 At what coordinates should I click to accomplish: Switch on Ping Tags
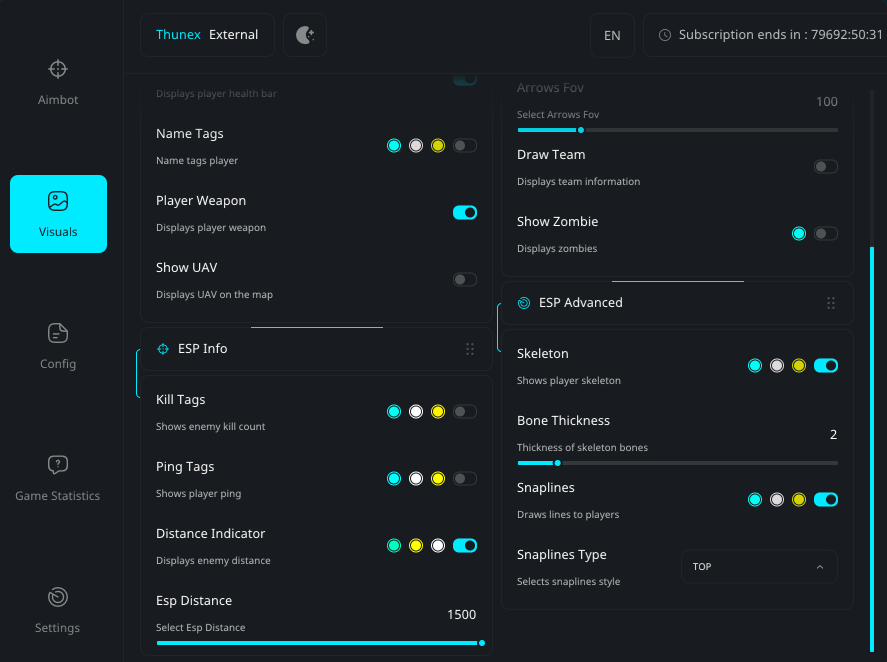point(465,479)
